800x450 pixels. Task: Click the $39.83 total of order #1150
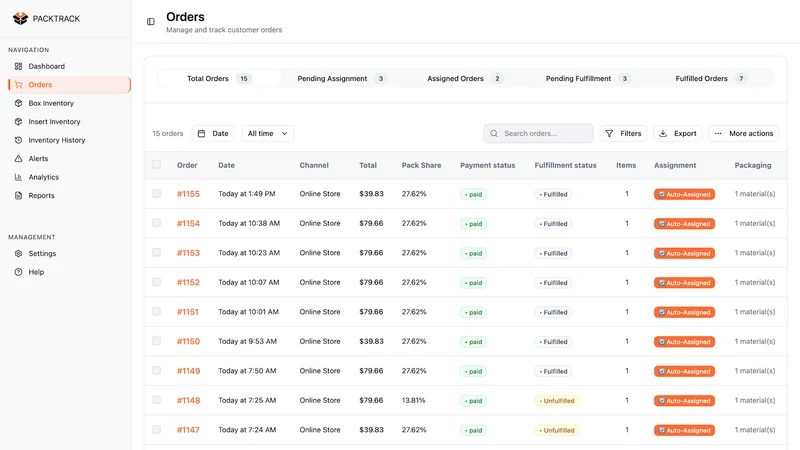pyautogui.click(x=371, y=341)
